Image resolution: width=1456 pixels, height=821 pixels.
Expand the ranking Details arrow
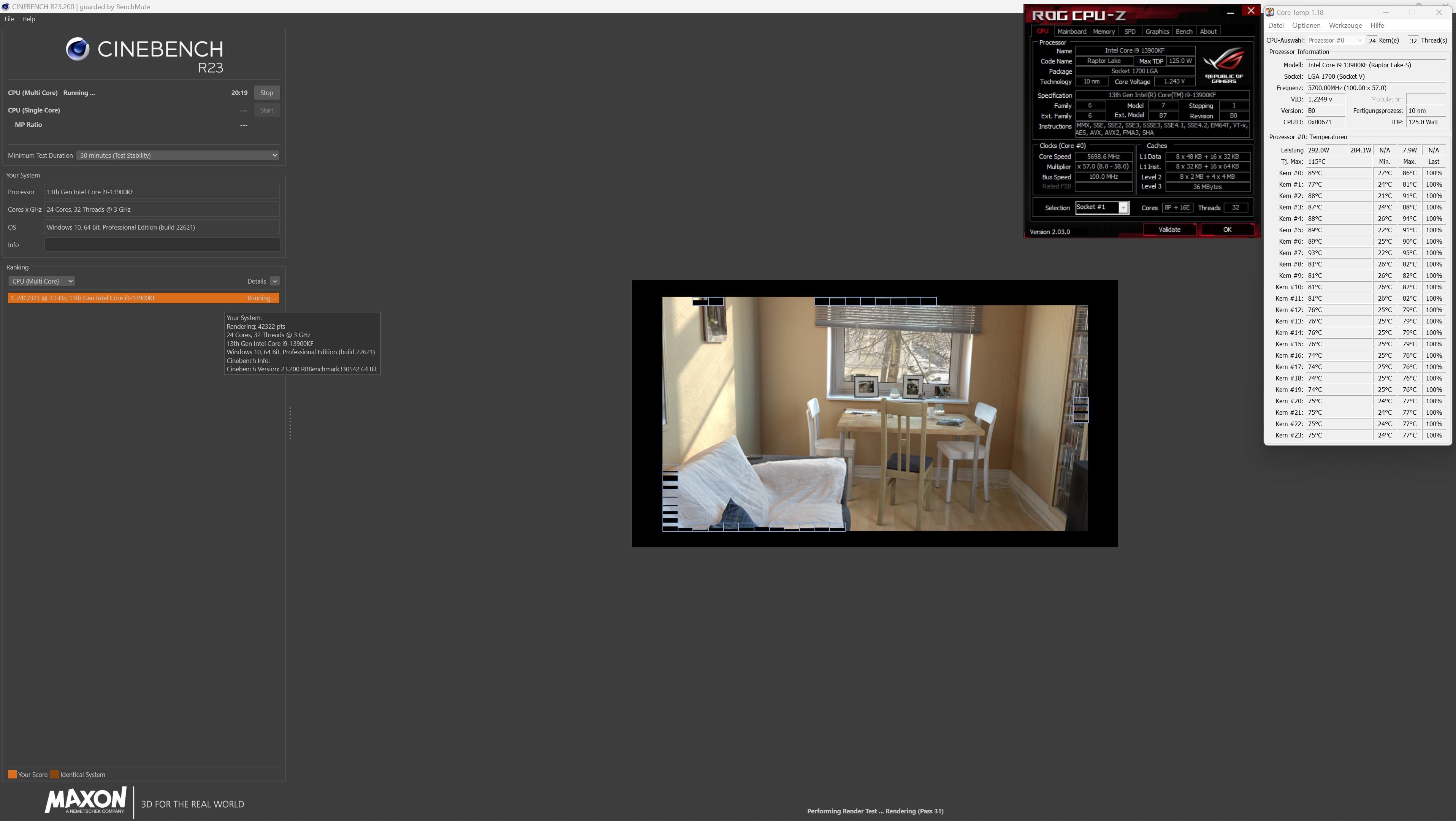tap(275, 281)
